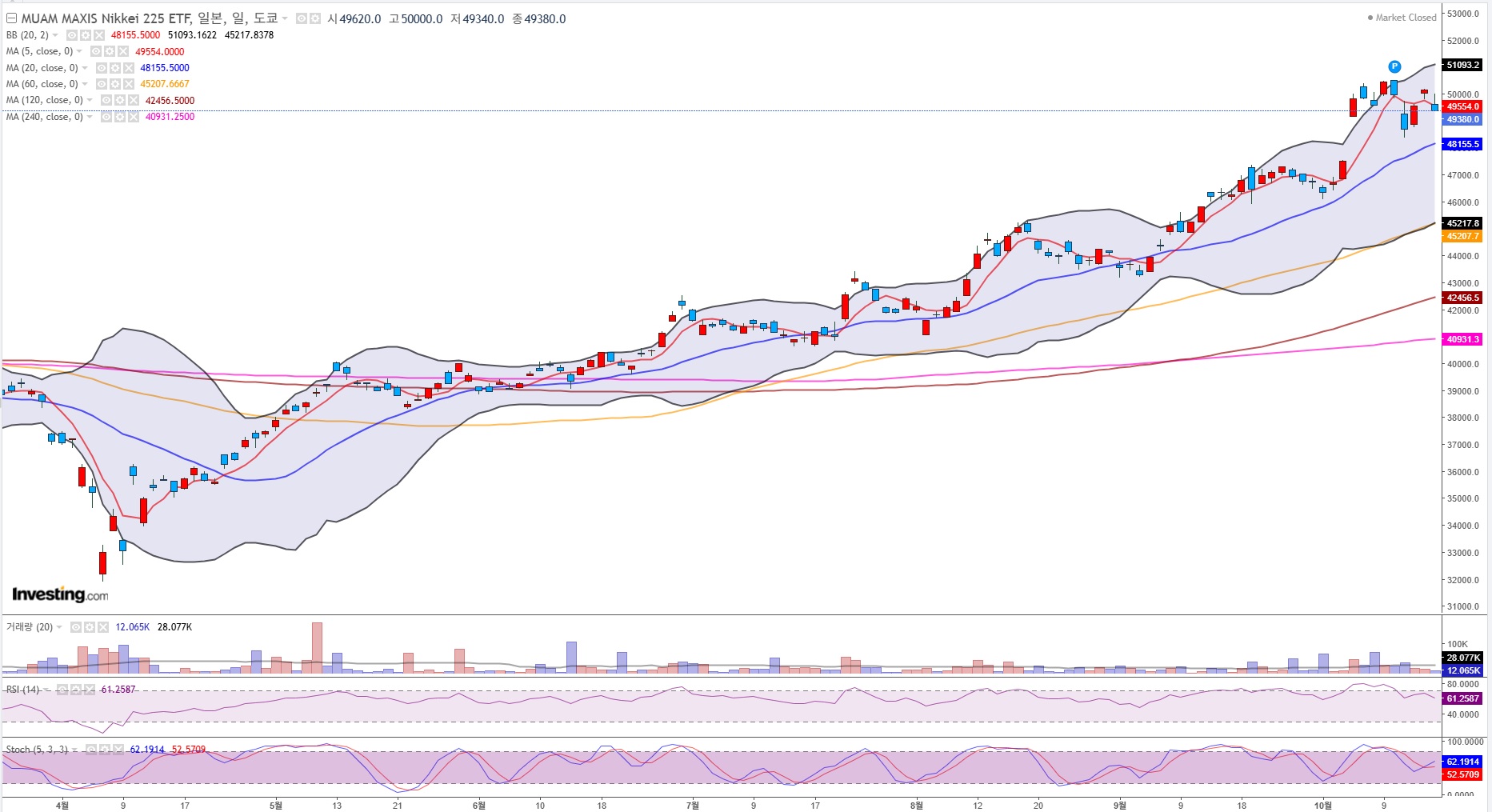Click the 51093.2 upper band price label
The width and height of the screenshot is (1492, 812).
click(1462, 65)
